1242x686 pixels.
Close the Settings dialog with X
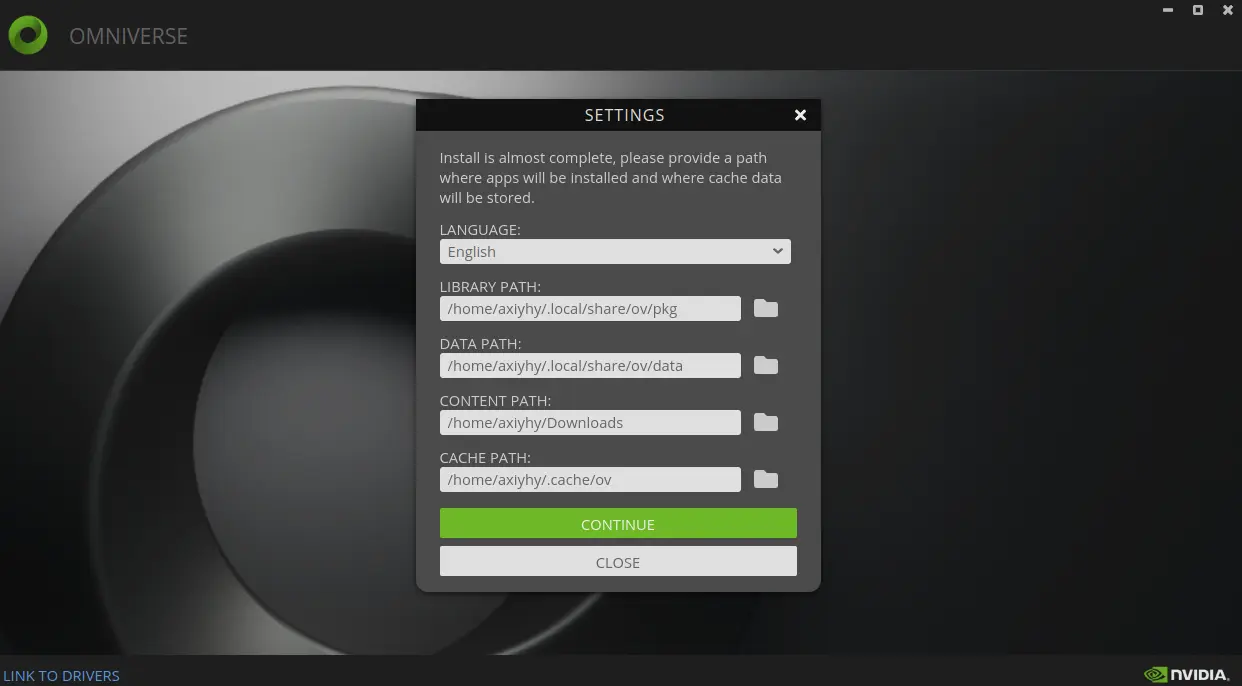click(800, 115)
